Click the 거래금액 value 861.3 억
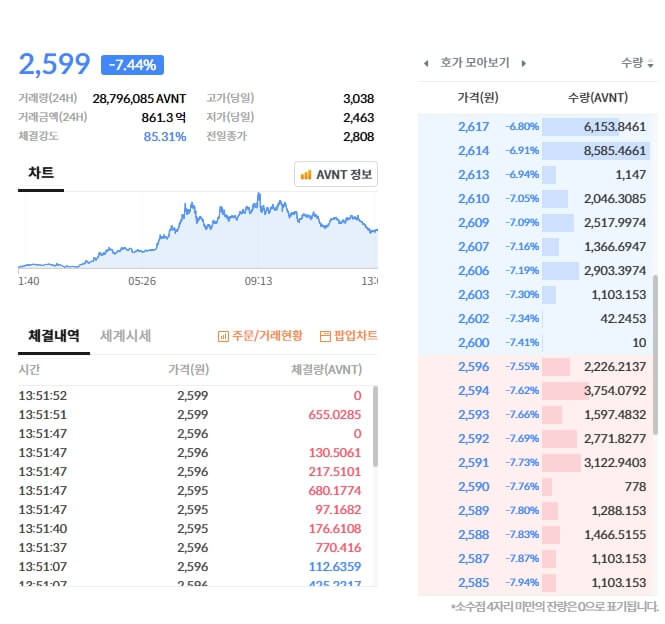Viewport: 665px width, 624px height. [x=164, y=118]
